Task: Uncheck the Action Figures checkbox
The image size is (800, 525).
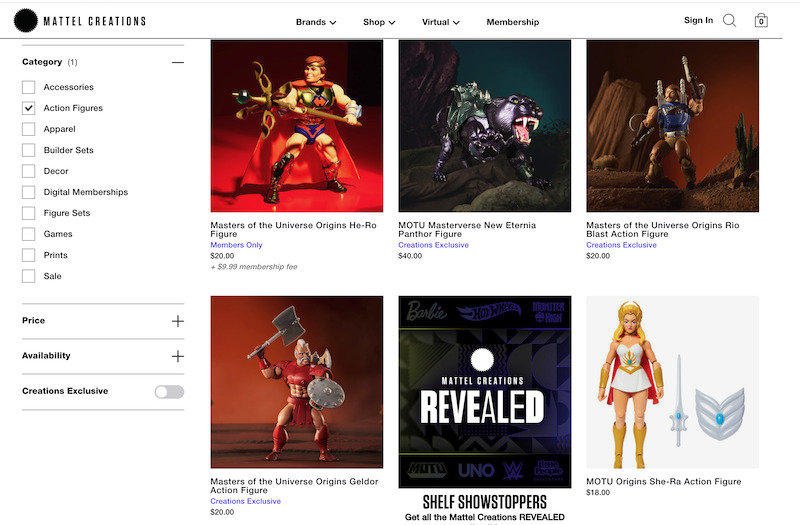Action: click(x=29, y=108)
